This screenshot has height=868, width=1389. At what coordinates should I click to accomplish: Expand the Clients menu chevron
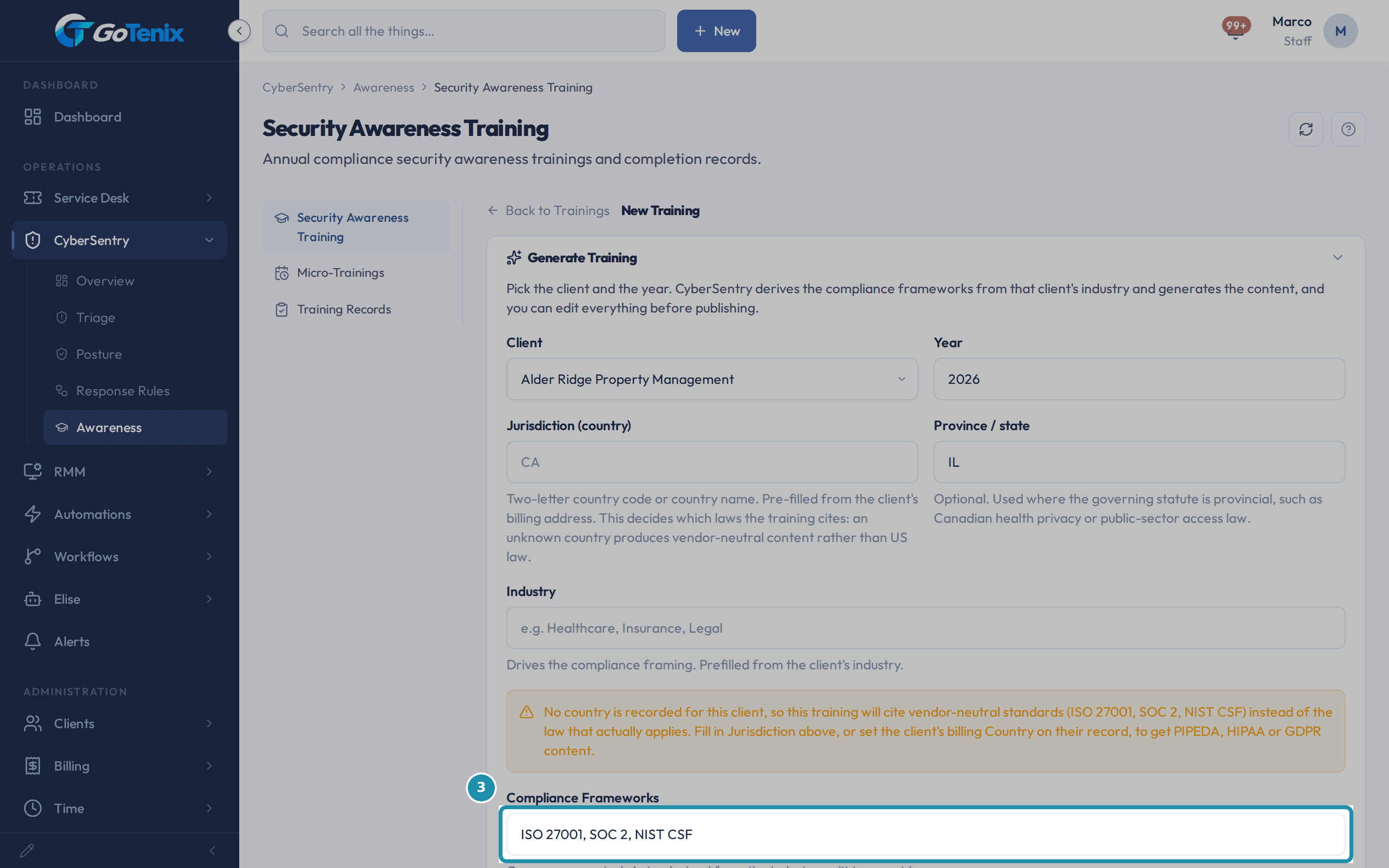tap(209, 723)
